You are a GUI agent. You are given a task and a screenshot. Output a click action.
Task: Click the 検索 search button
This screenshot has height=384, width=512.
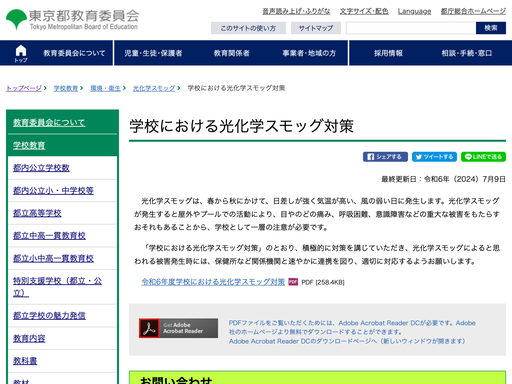pyautogui.click(x=491, y=28)
